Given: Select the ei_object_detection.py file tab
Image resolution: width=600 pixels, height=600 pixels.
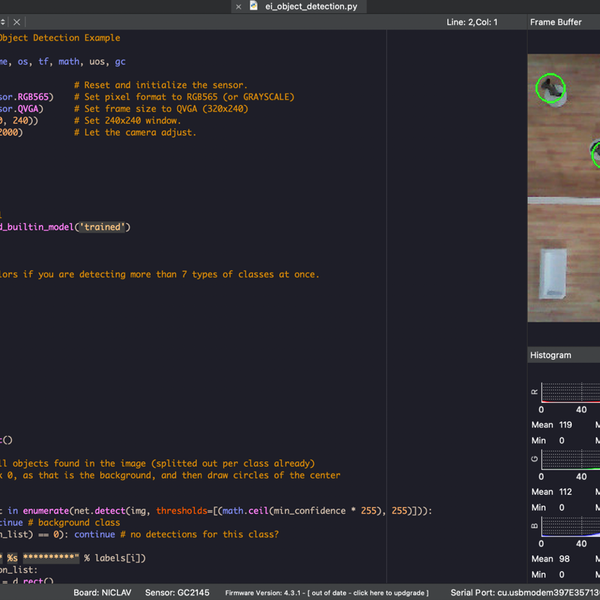Looking at the screenshot, I should (310, 6).
